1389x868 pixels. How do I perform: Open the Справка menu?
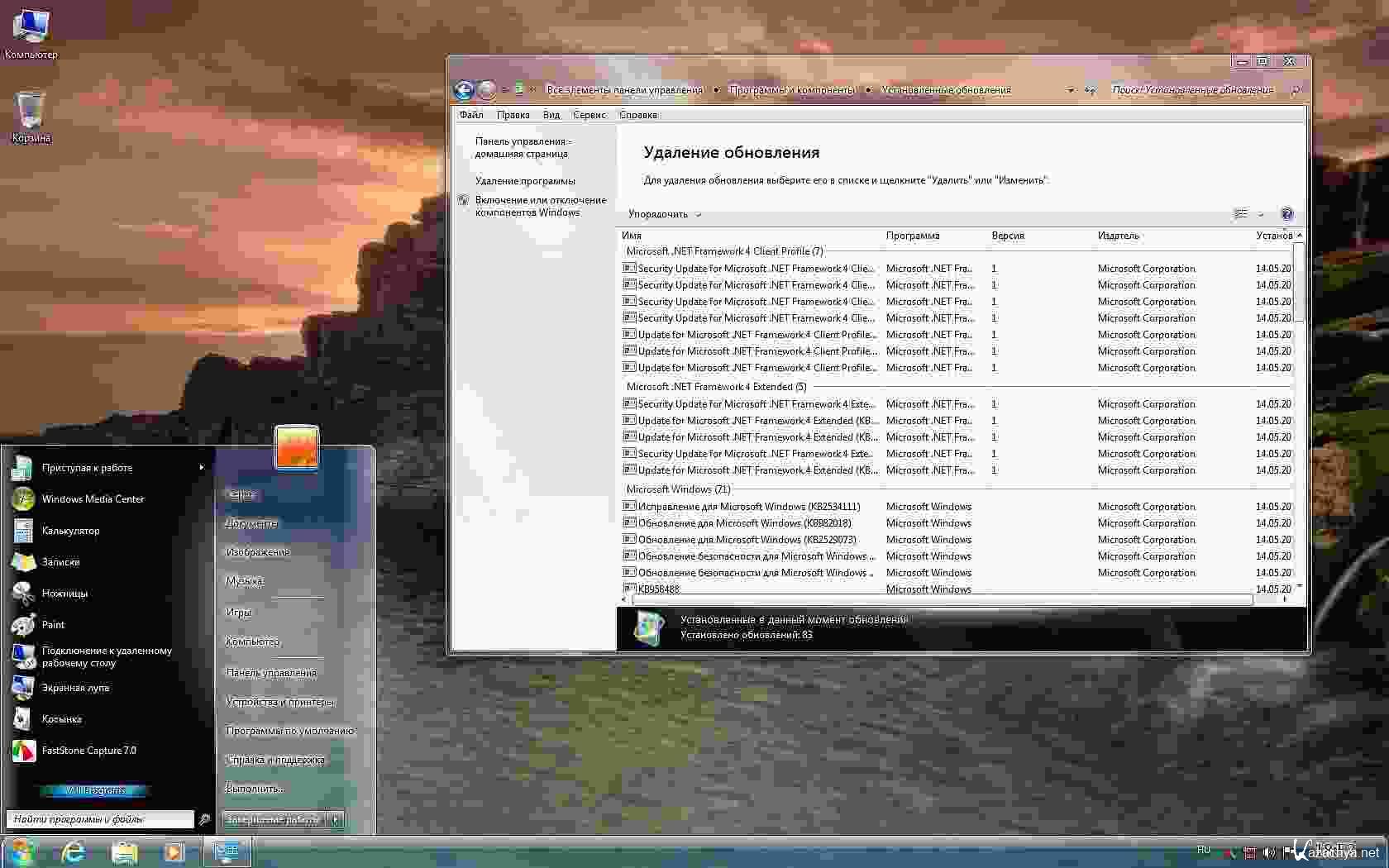pyautogui.click(x=638, y=115)
